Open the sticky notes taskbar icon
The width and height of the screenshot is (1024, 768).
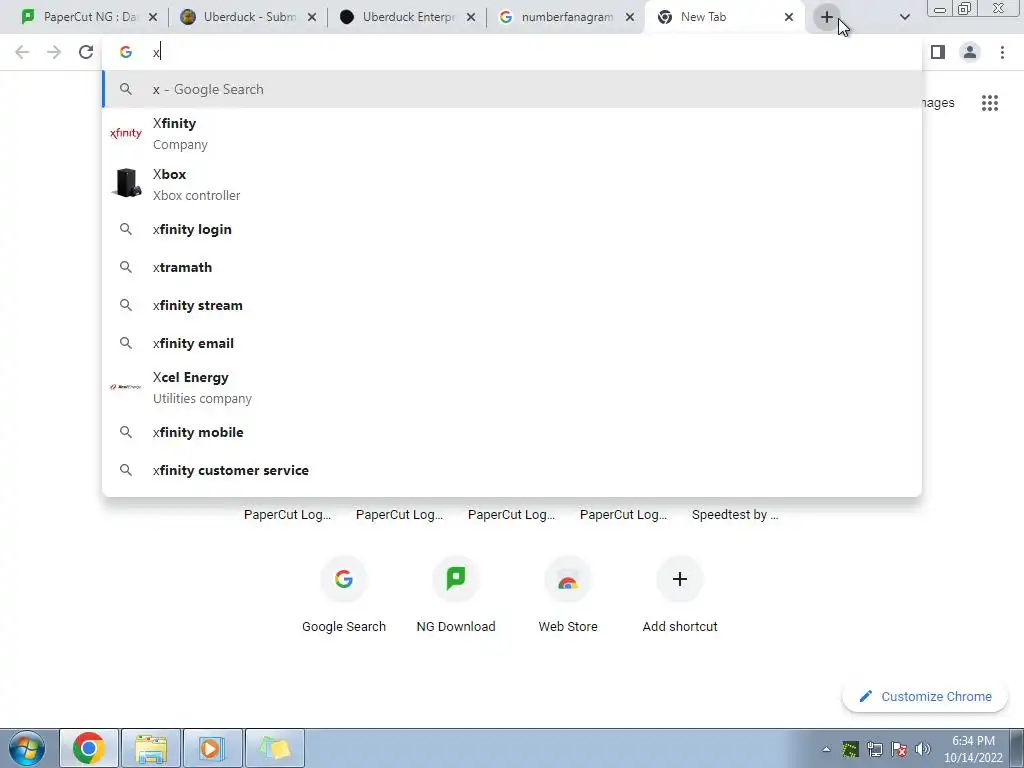(x=275, y=748)
